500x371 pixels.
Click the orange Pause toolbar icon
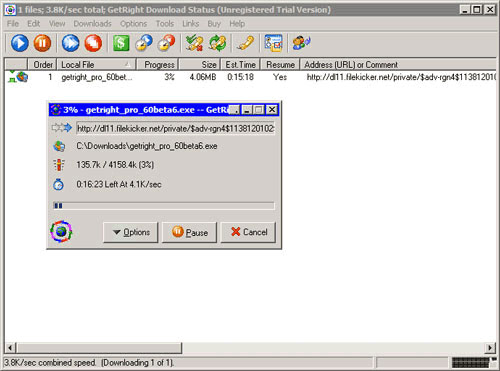[42, 43]
